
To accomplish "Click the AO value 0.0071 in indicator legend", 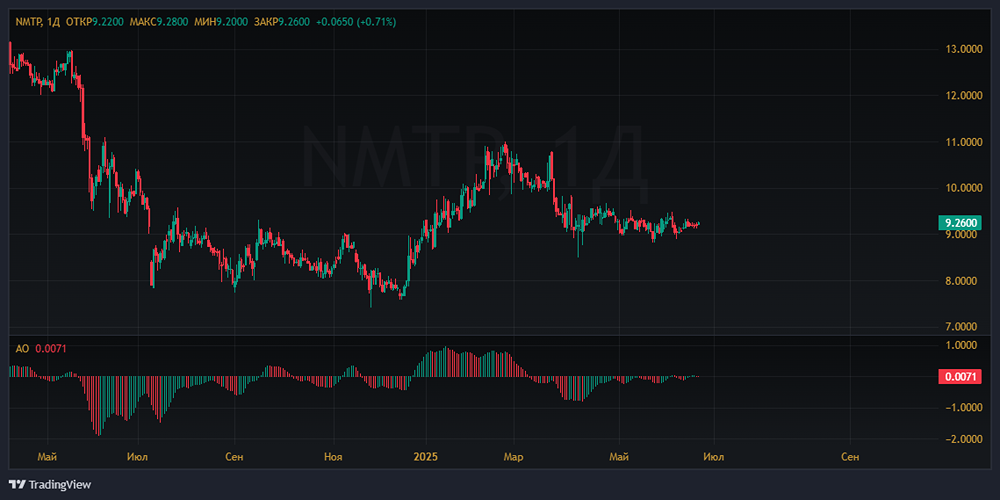I will coord(51,348).
